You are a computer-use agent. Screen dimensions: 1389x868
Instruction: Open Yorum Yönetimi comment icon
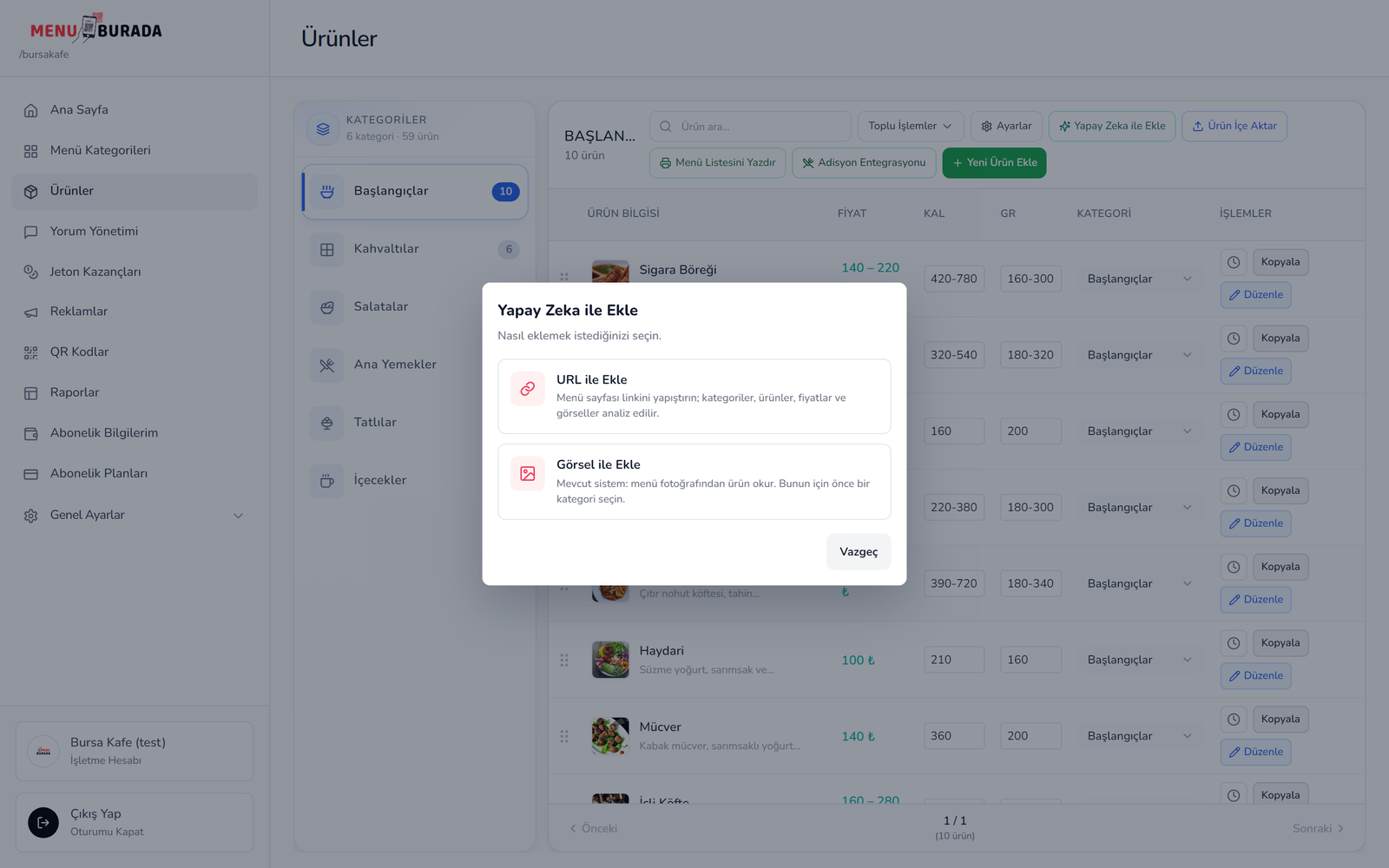pyautogui.click(x=31, y=232)
